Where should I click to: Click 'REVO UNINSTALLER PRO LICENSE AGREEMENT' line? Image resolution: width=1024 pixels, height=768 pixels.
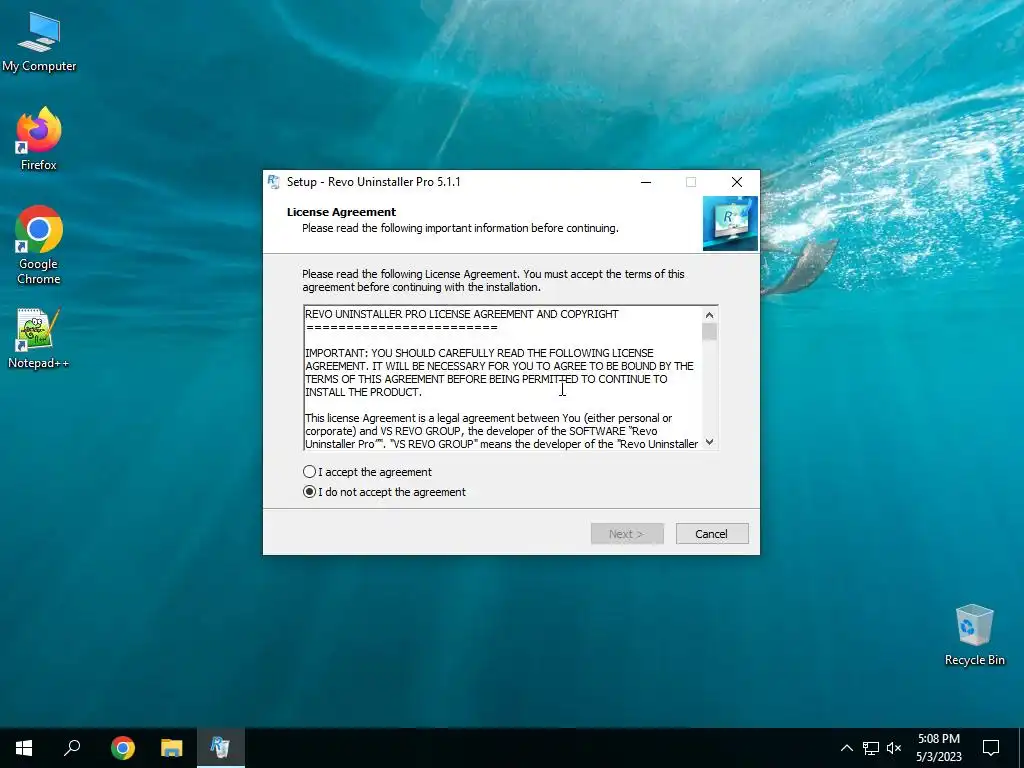click(462, 314)
